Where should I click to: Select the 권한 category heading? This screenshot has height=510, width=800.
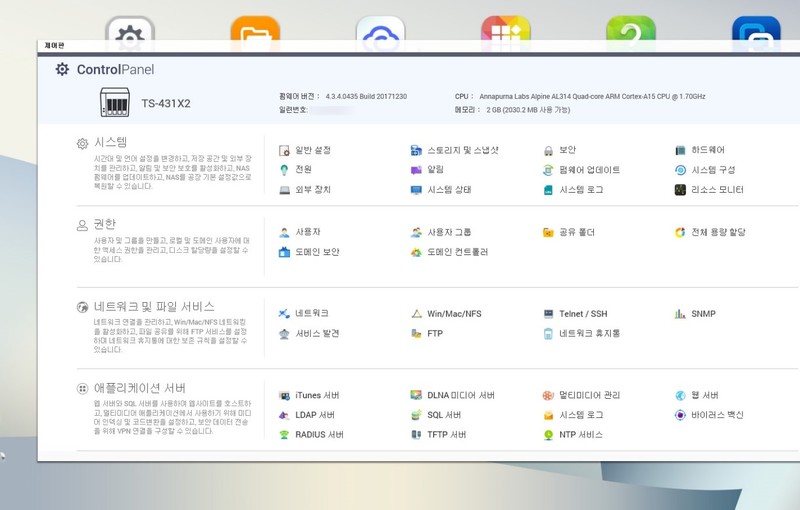[105, 224]
